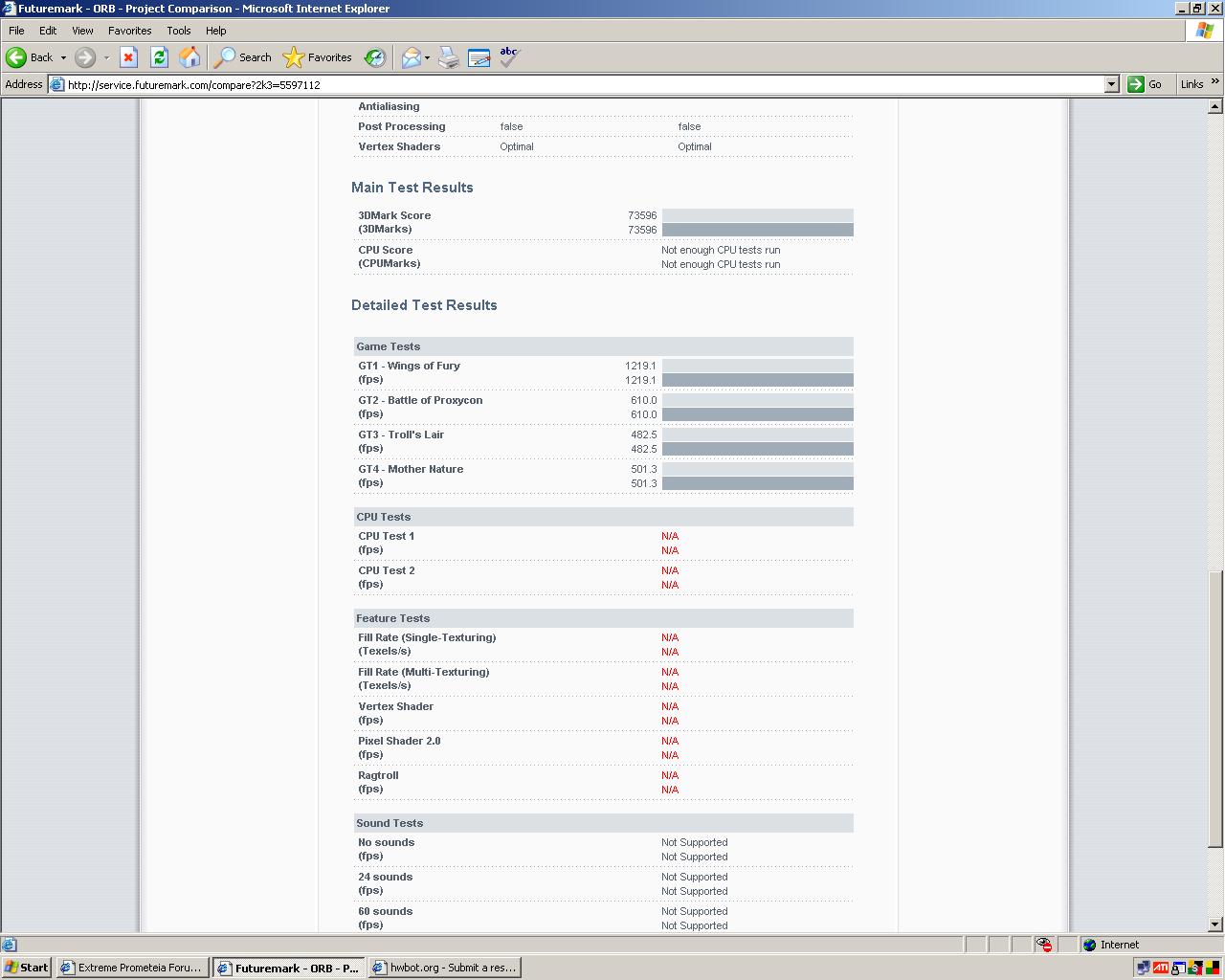Open the Forward history dropdown arrow
This screenshot has width=1225, height=980.
point(106,57)
